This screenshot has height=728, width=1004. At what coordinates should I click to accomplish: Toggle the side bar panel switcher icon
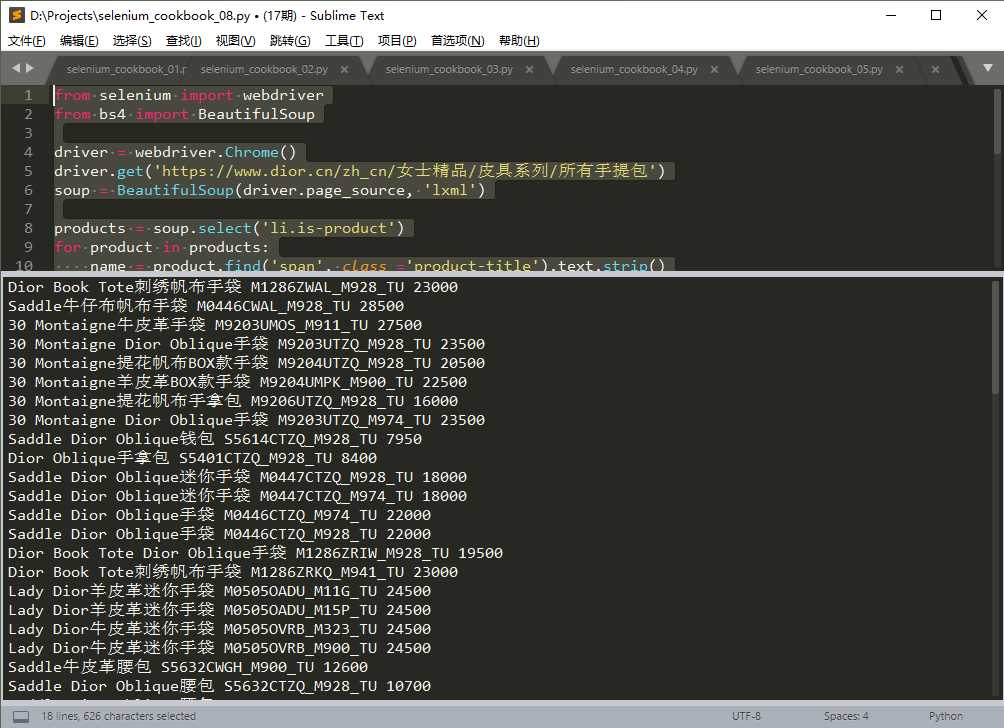(21, 716)
